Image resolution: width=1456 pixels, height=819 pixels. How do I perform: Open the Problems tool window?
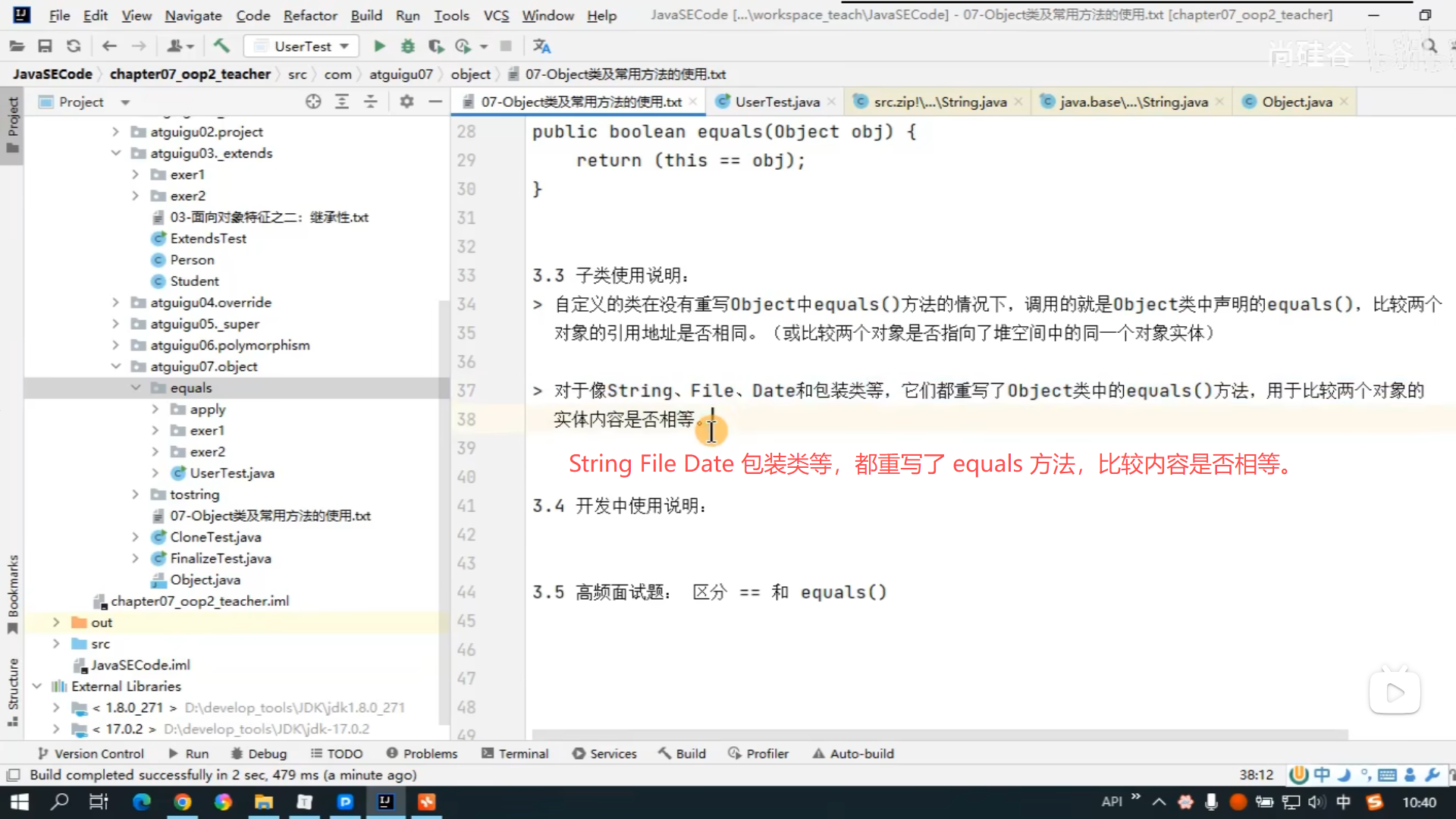tap(422, 754)
